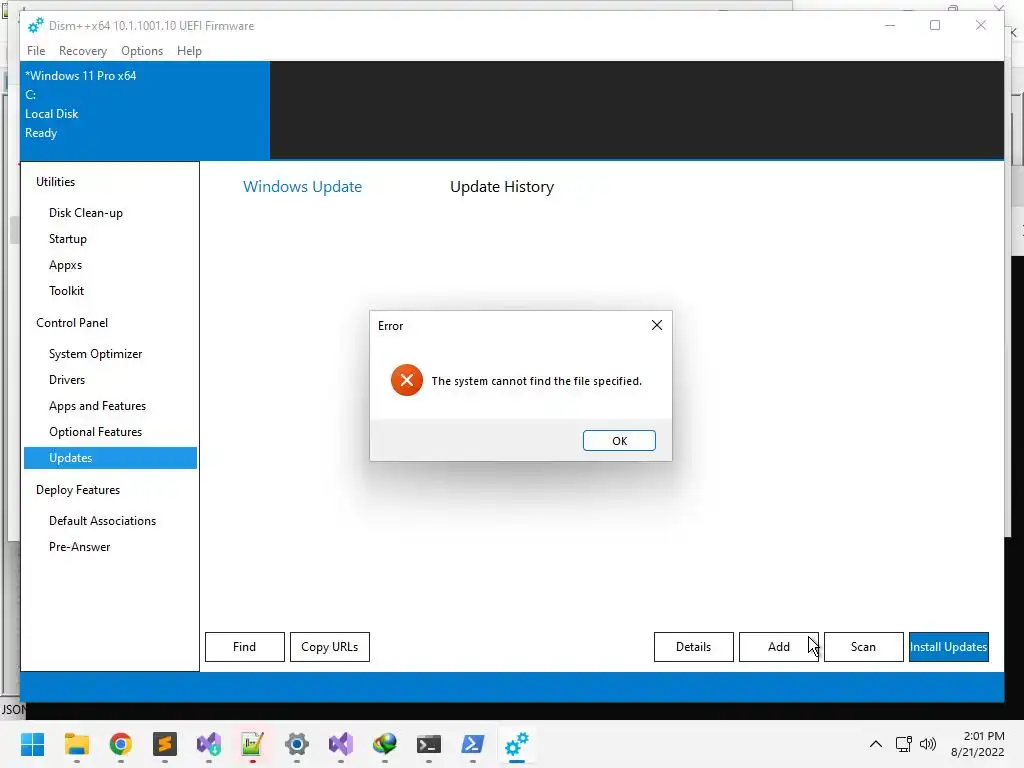The height and width of the screenshot is (768, 1024).
Task: Select Startup in sidebar
Action: coord(68,239)
